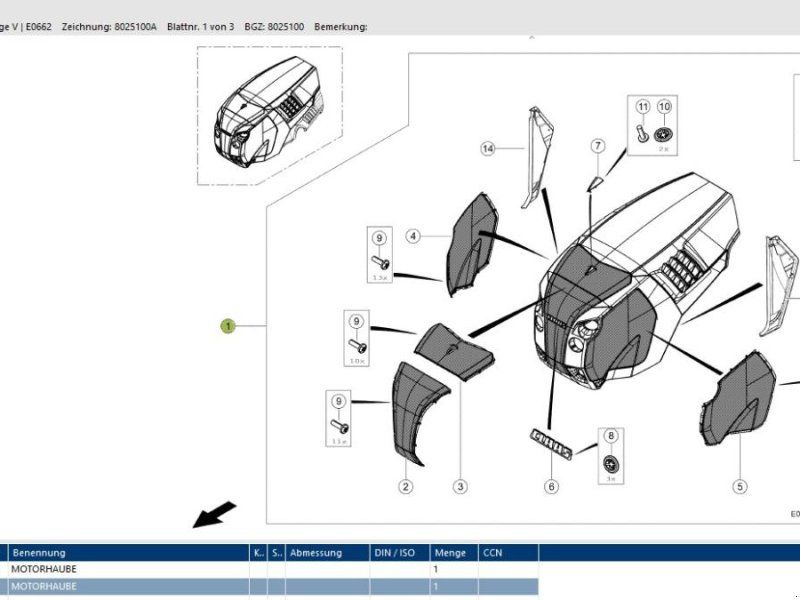Viewport: 800px width, 600px height.
Task: Open the engine hood overview thumbnail
Action: pyautogui.click(x=267, y=117)
